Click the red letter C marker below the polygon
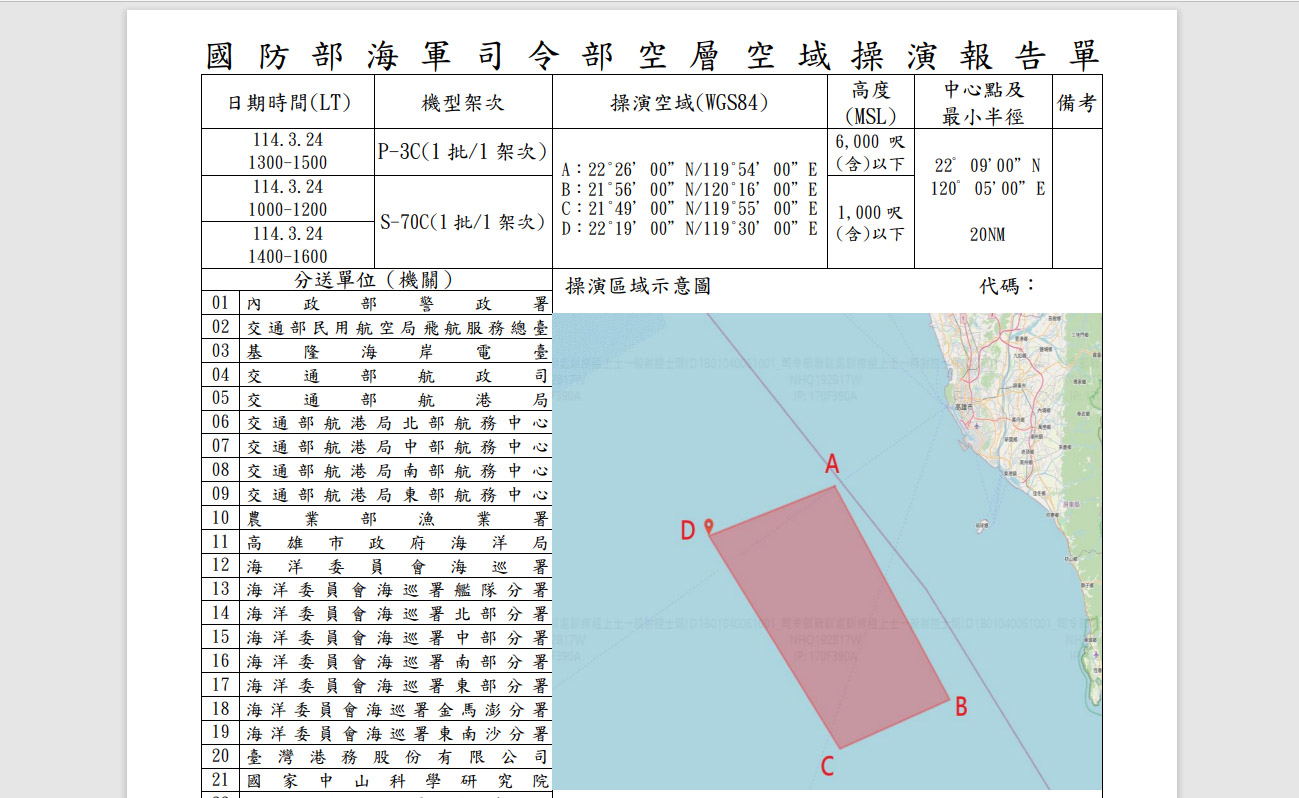The width and height of the screenshot is (1299, 798). coord(825,766)
